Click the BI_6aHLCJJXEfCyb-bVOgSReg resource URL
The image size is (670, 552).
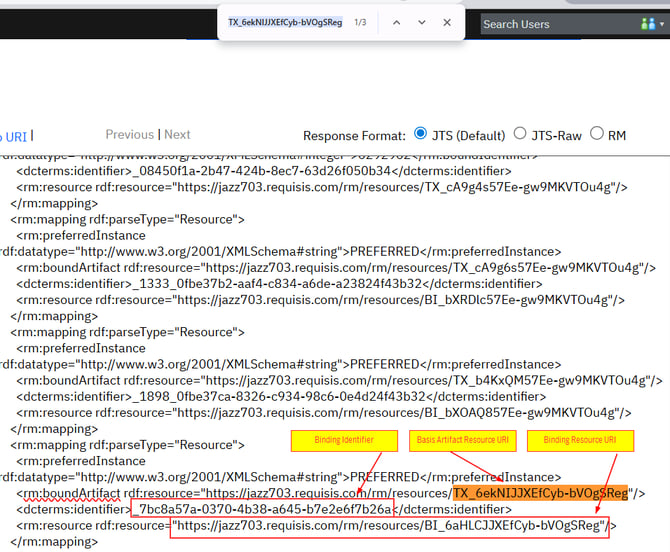[x=388, y=525]
